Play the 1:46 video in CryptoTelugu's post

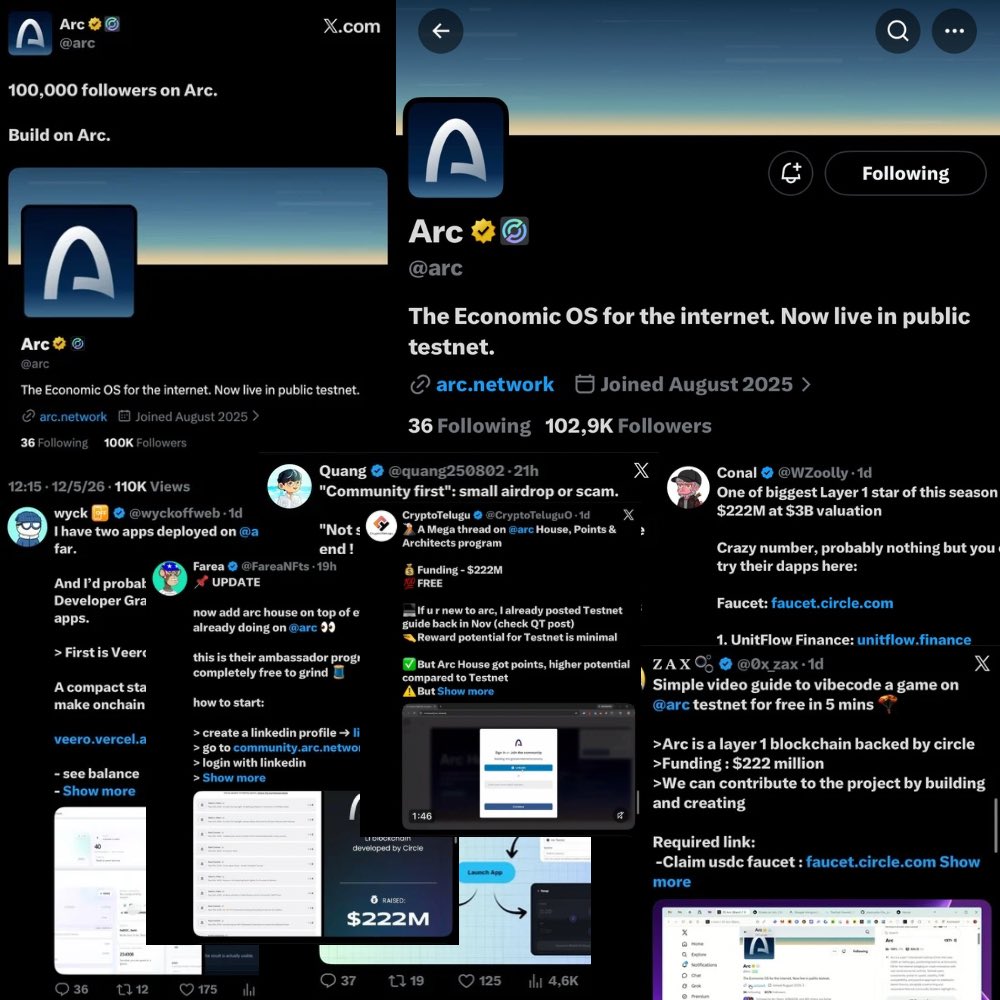518,767
